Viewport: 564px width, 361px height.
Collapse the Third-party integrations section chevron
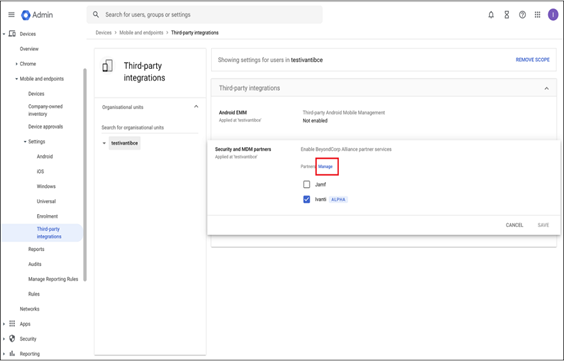[x=546, y=88]
